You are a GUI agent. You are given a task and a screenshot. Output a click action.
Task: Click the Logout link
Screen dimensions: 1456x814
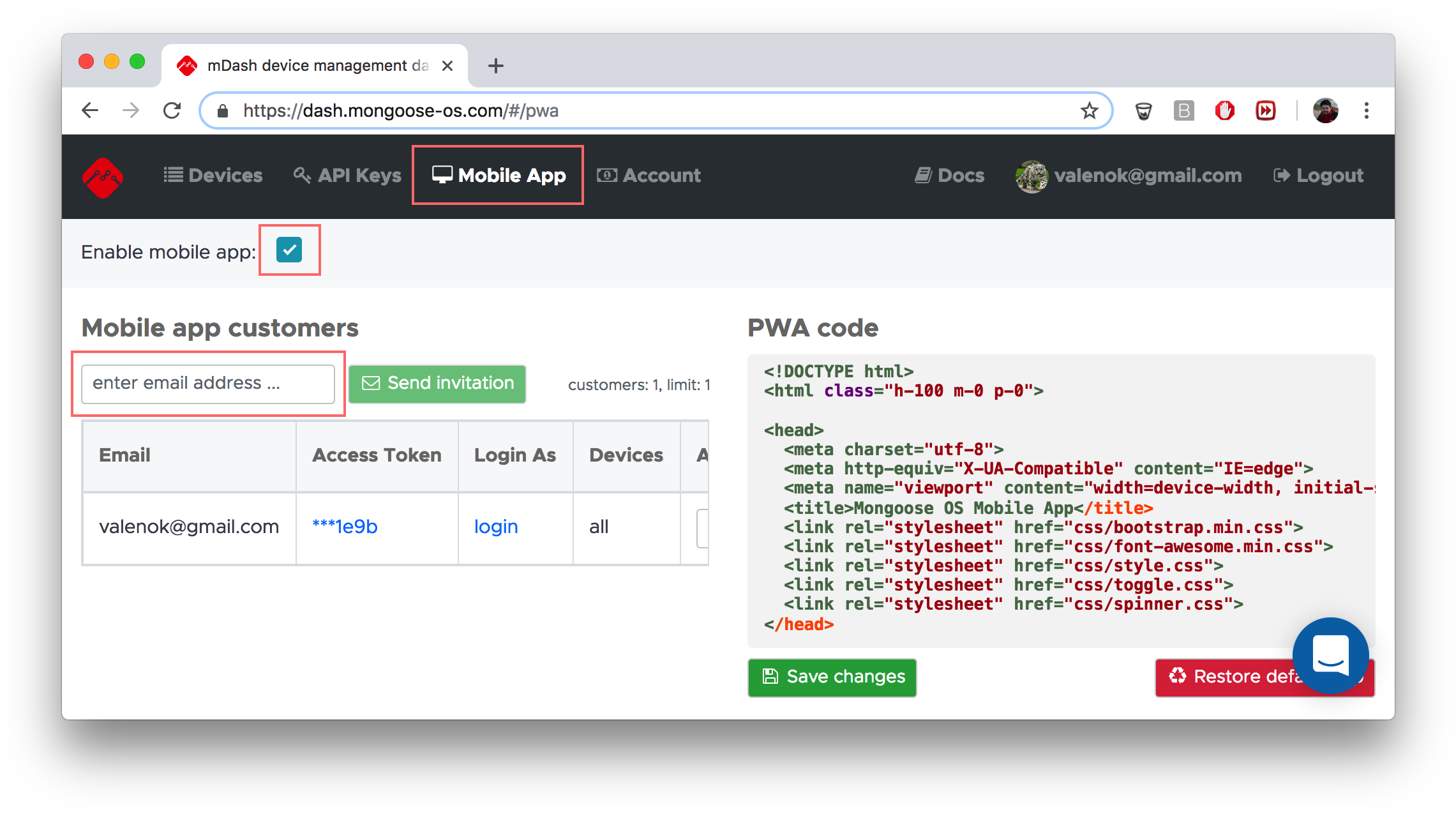point(1318,176)
